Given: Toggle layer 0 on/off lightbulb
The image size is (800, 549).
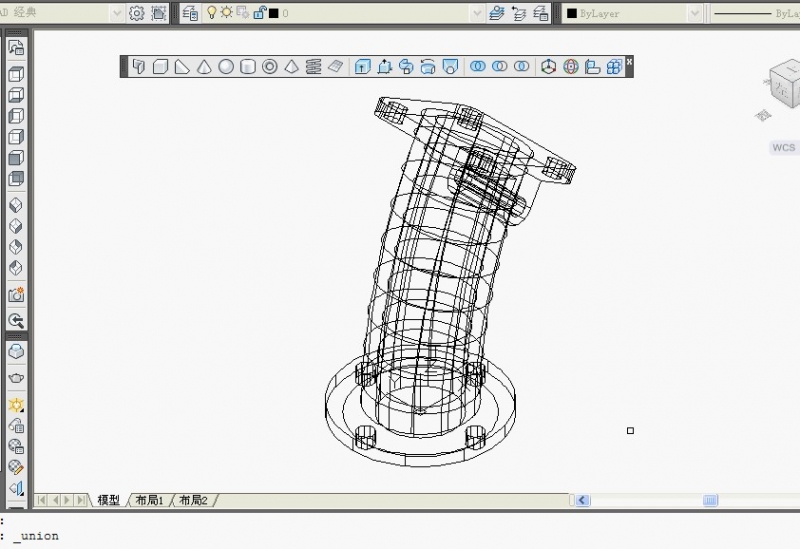Looking at the screenshot, I should point(211,13).
